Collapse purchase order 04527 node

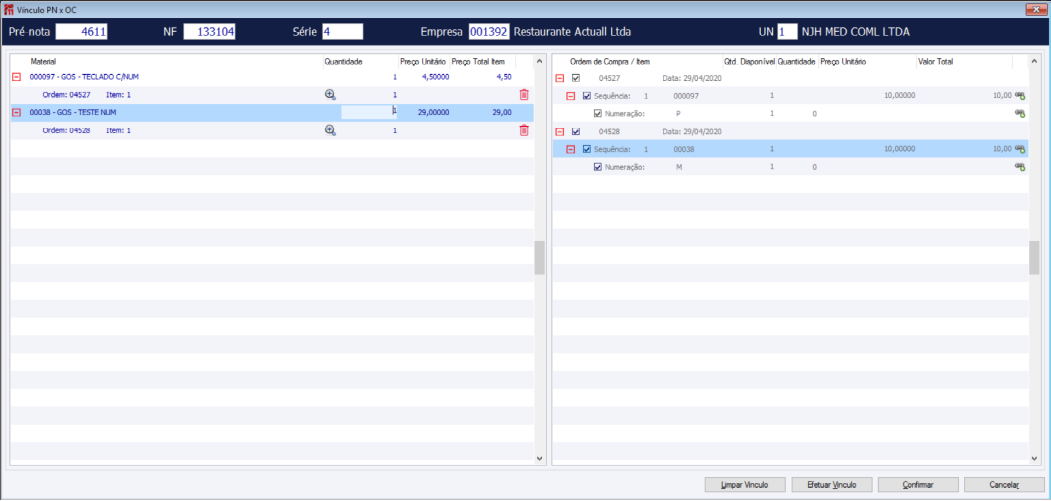click(x=560, y=78)
